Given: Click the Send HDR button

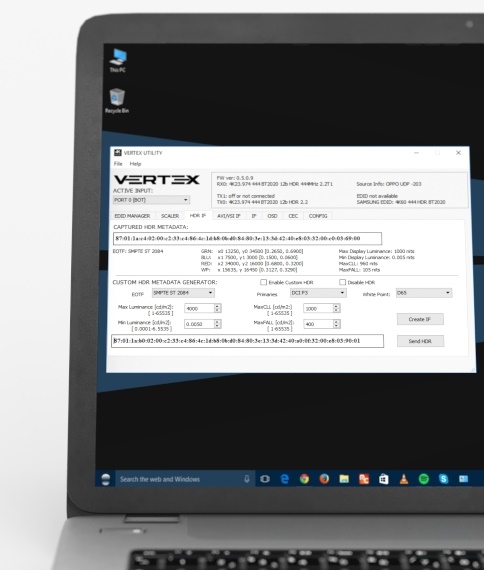Looking at the screenshot, I should (420, 341).
